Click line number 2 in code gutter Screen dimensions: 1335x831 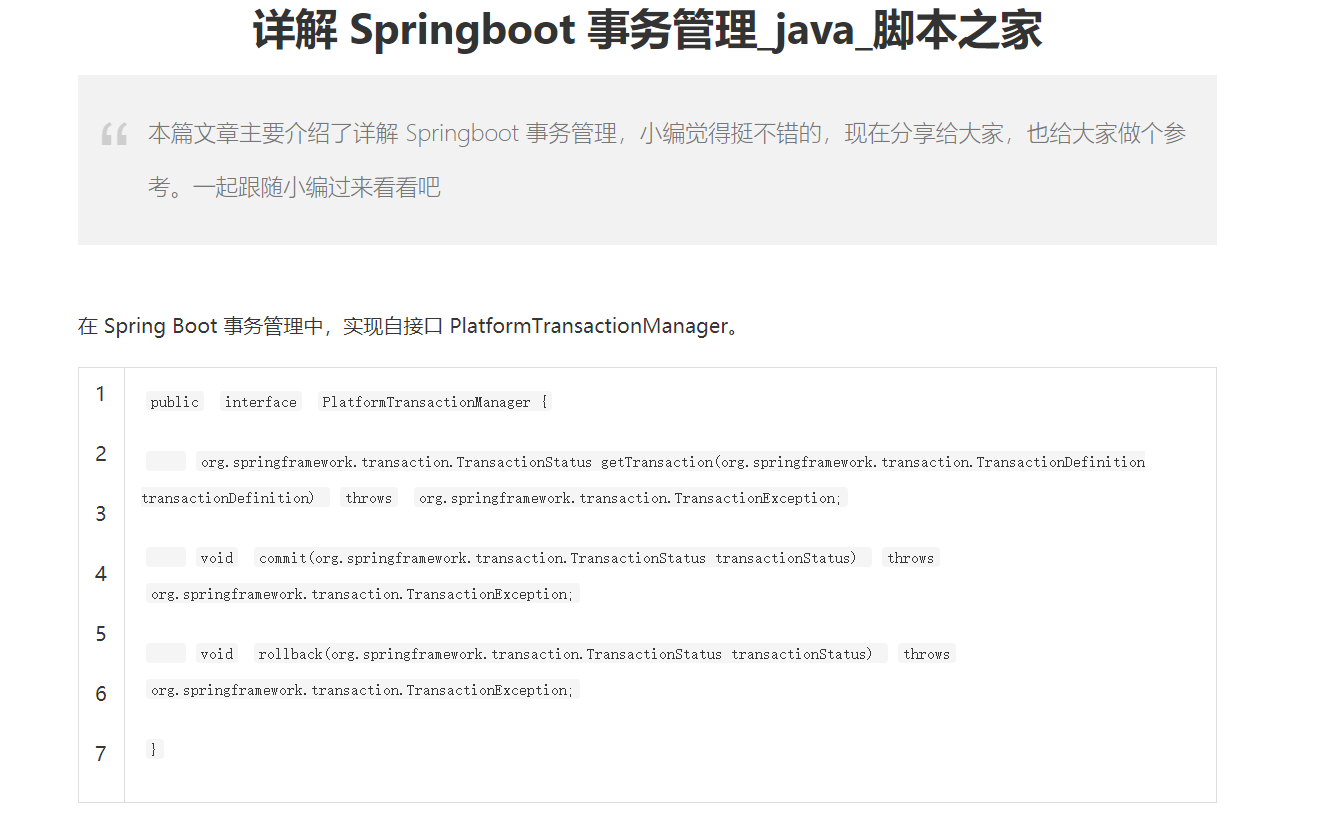pos(101,454)
